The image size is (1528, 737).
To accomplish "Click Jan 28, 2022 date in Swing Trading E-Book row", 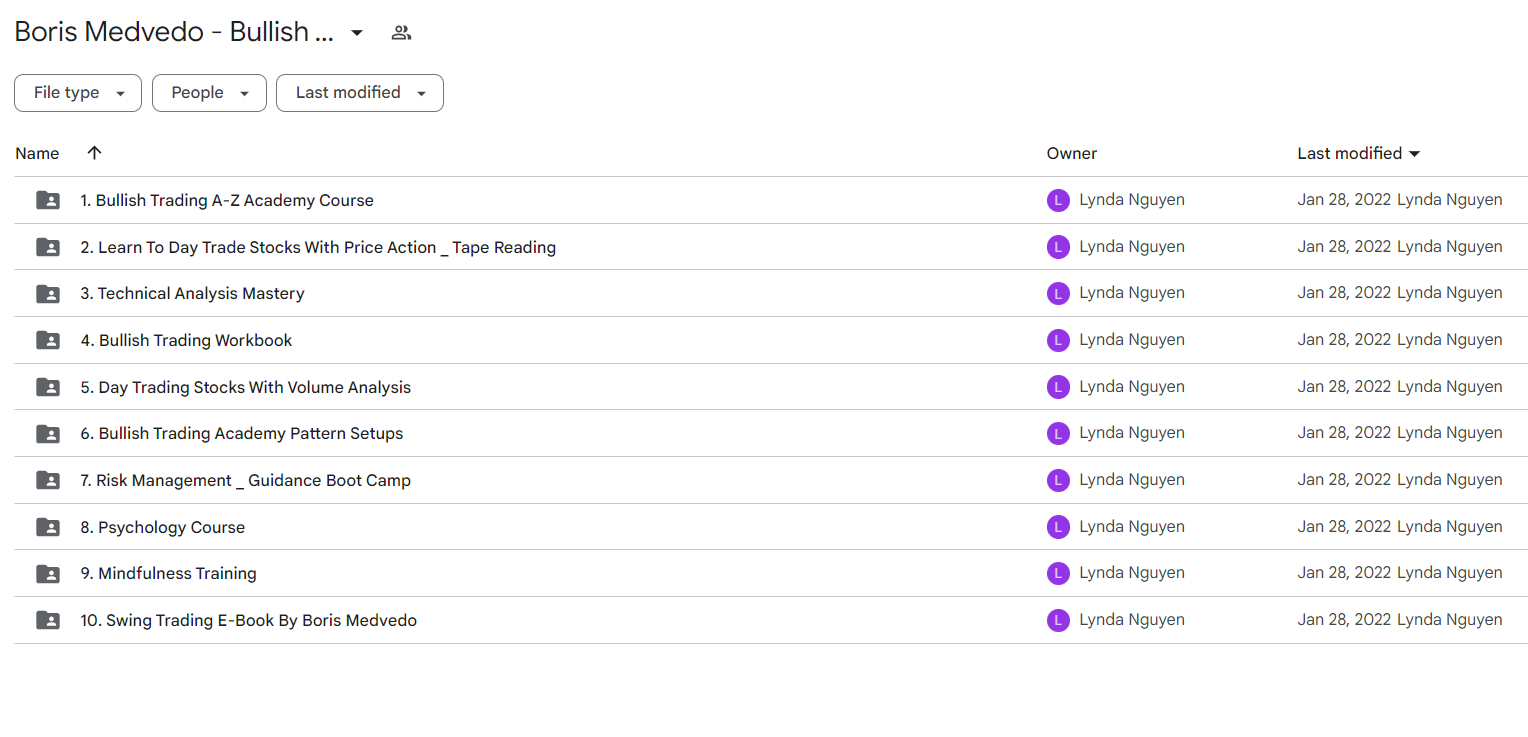I will (x=1344, y=619).
